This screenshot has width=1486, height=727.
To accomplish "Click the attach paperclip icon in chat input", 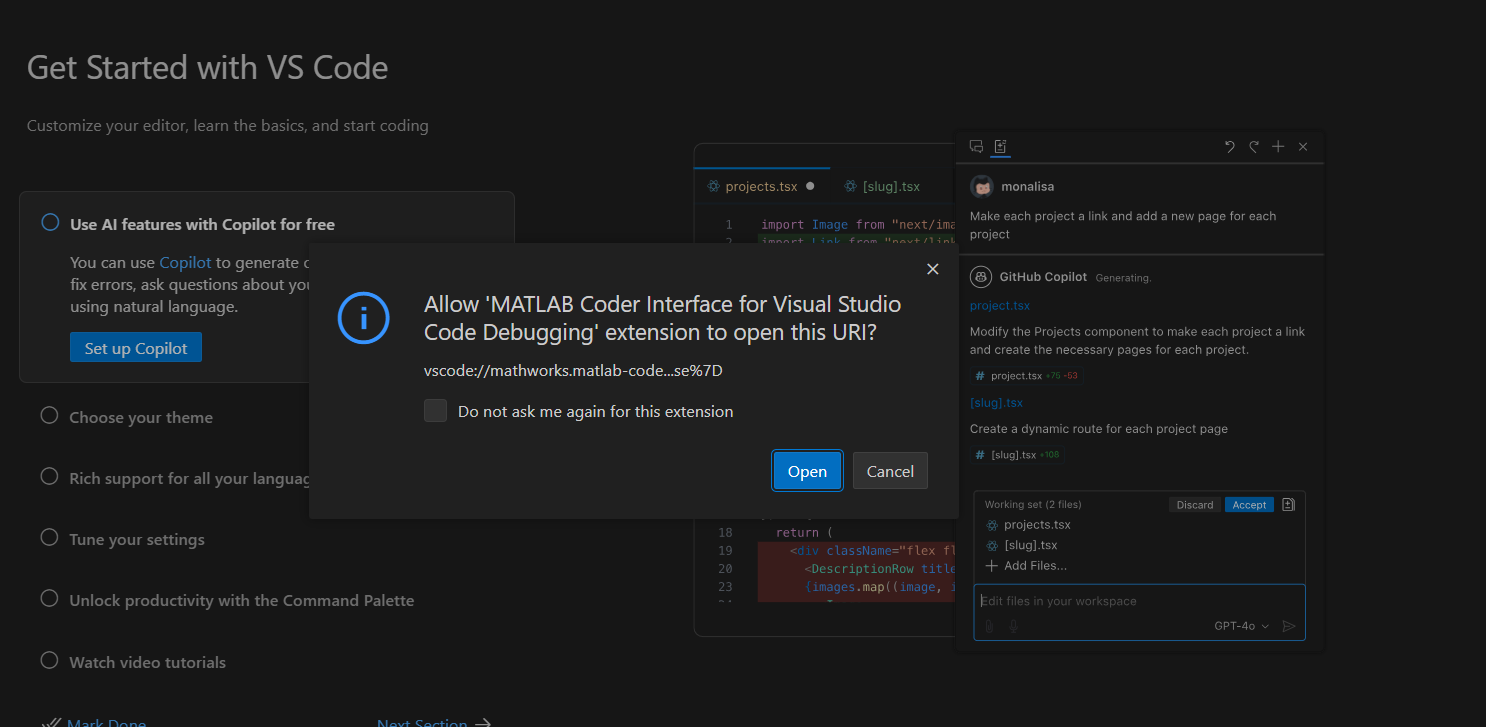I will pyautogui.click(x=990, y=626).
